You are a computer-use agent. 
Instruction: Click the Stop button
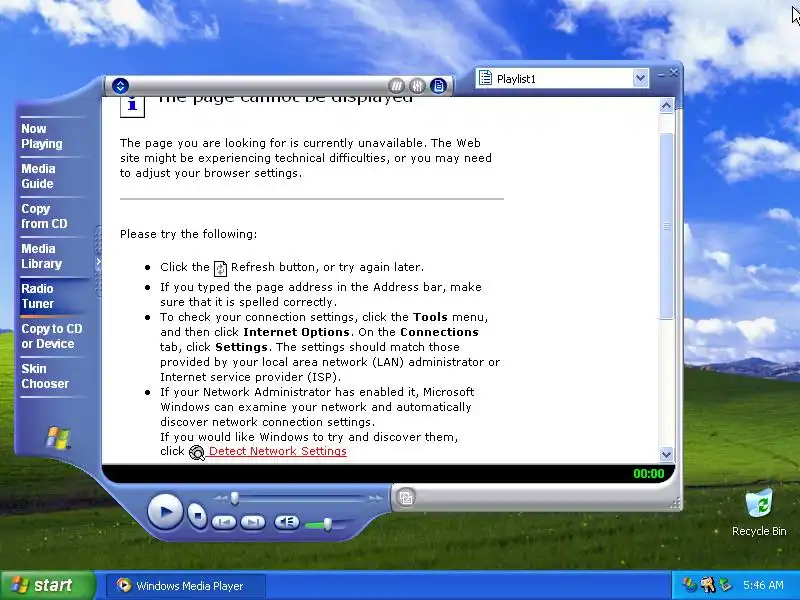point(197,515)
